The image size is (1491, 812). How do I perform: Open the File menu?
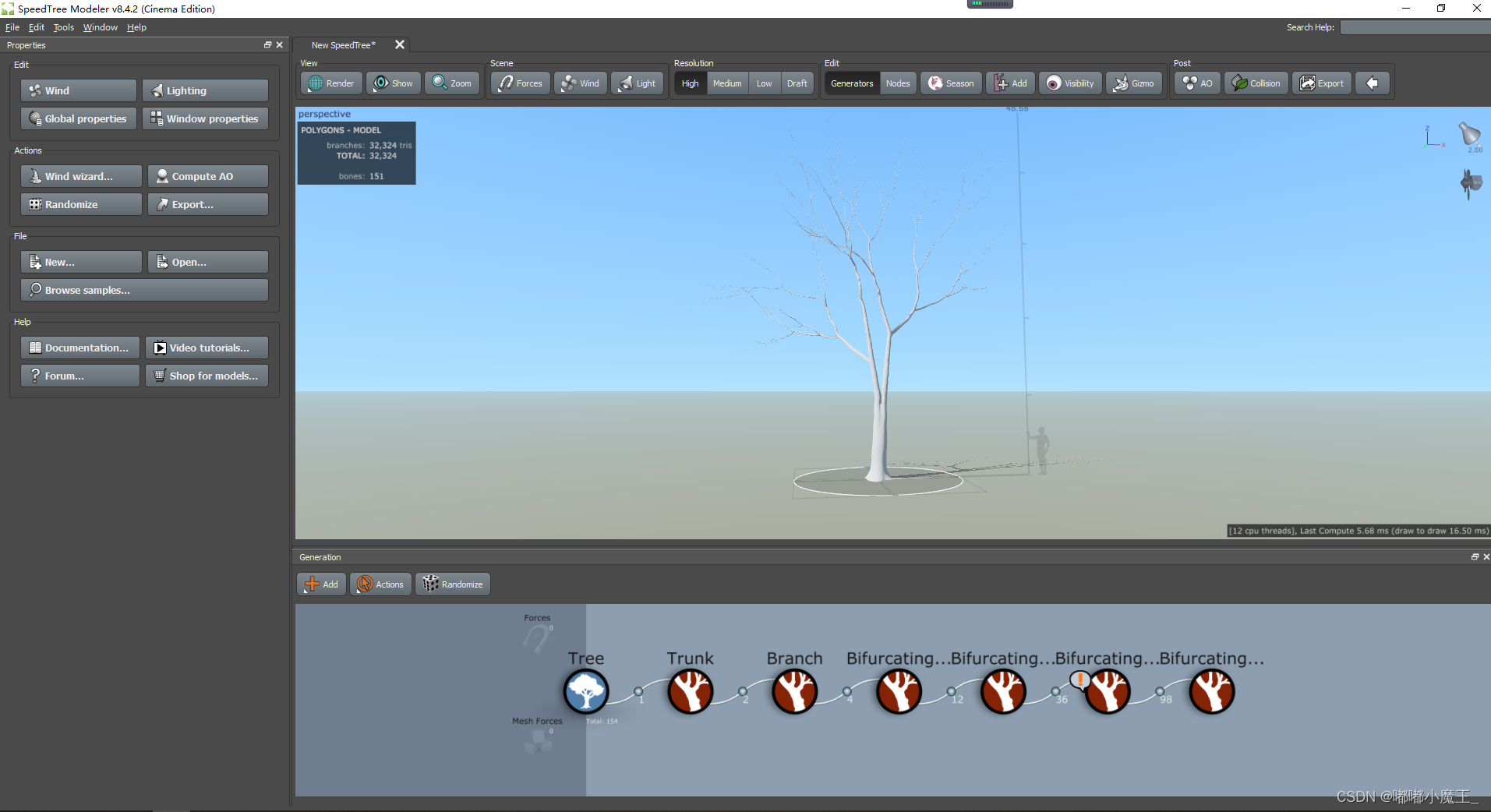tap(12, 27)
